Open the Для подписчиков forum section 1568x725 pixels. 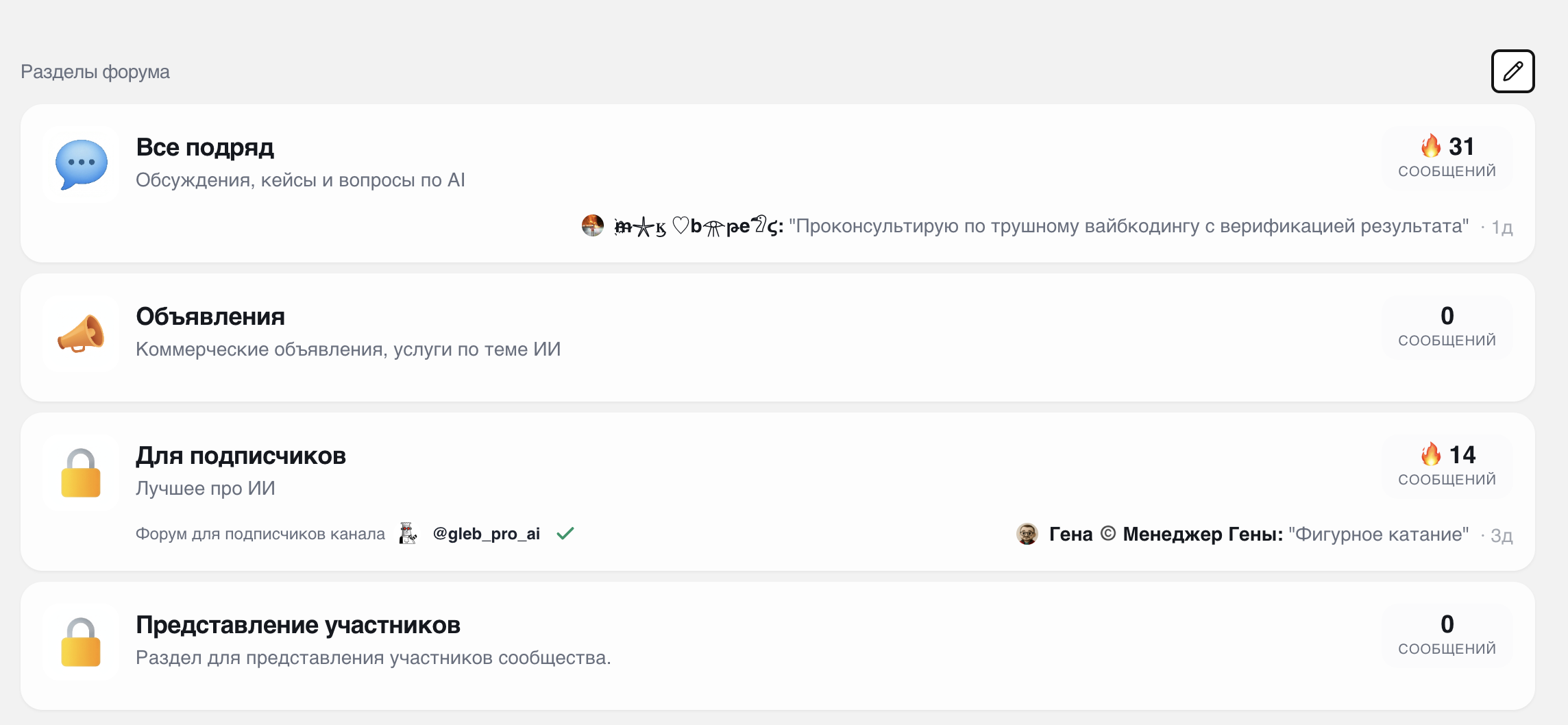pyautogui.click(x=241, y=455)
